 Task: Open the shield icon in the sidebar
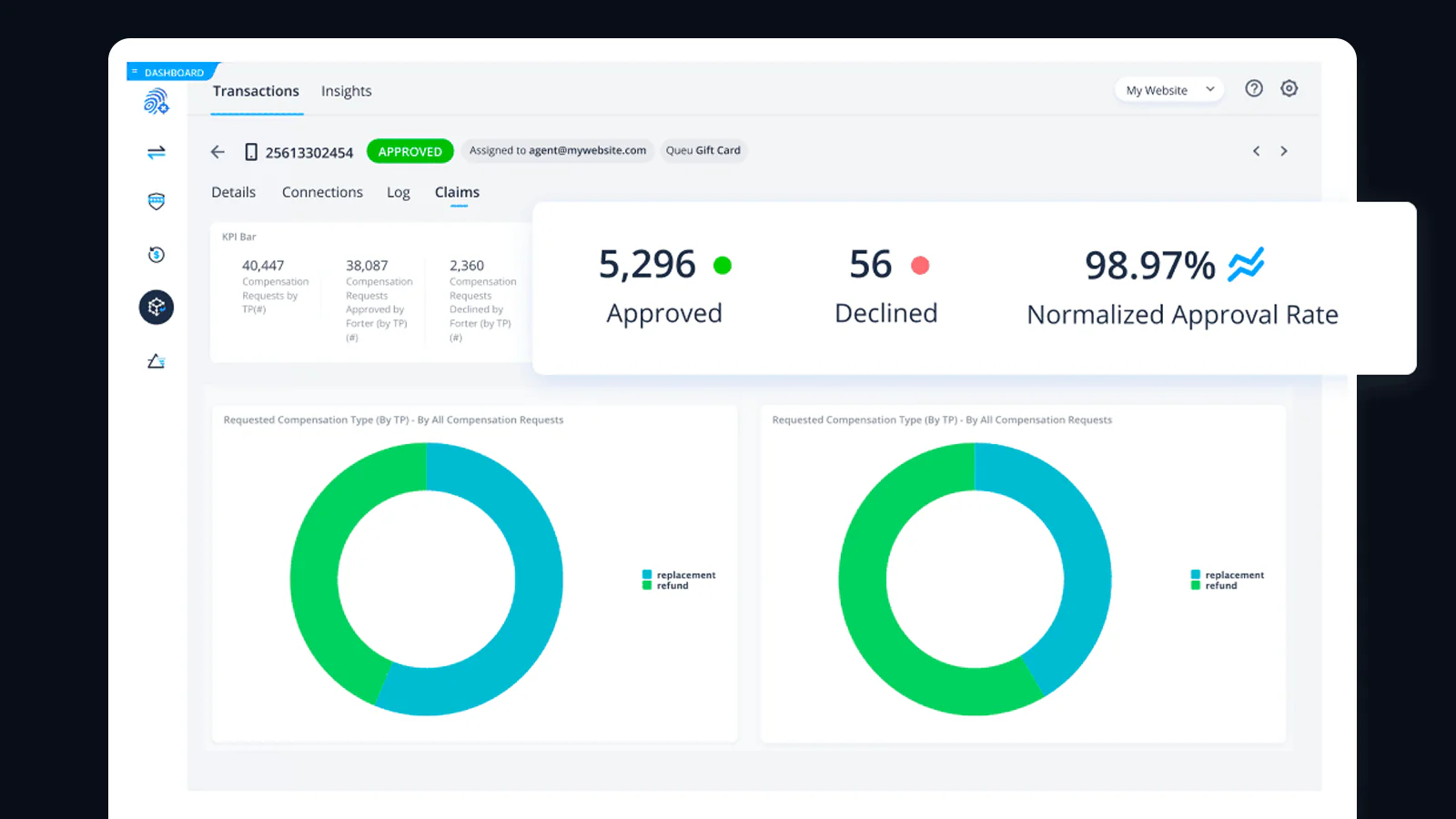pyautogui.click(x=157, y=201)
